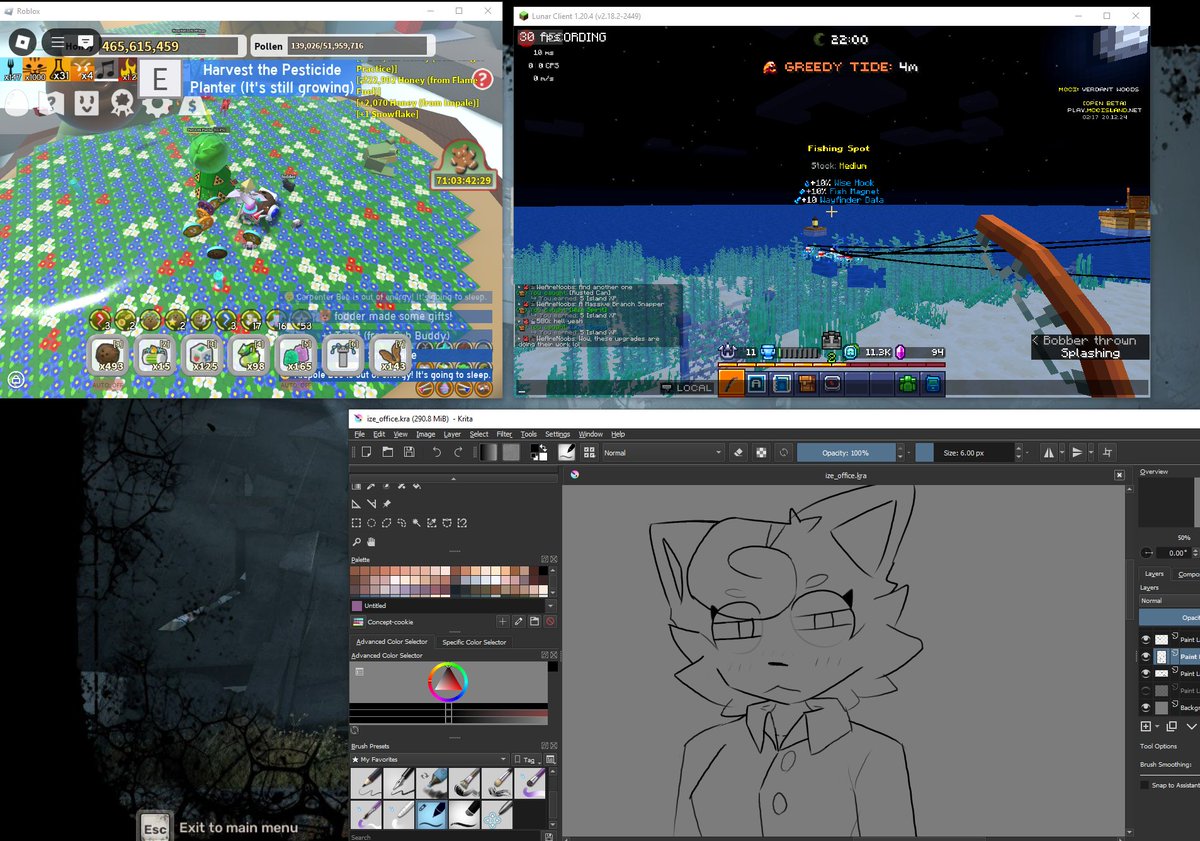
Task: Open the Roblox chat bubble icon
Action: (87, 42)
